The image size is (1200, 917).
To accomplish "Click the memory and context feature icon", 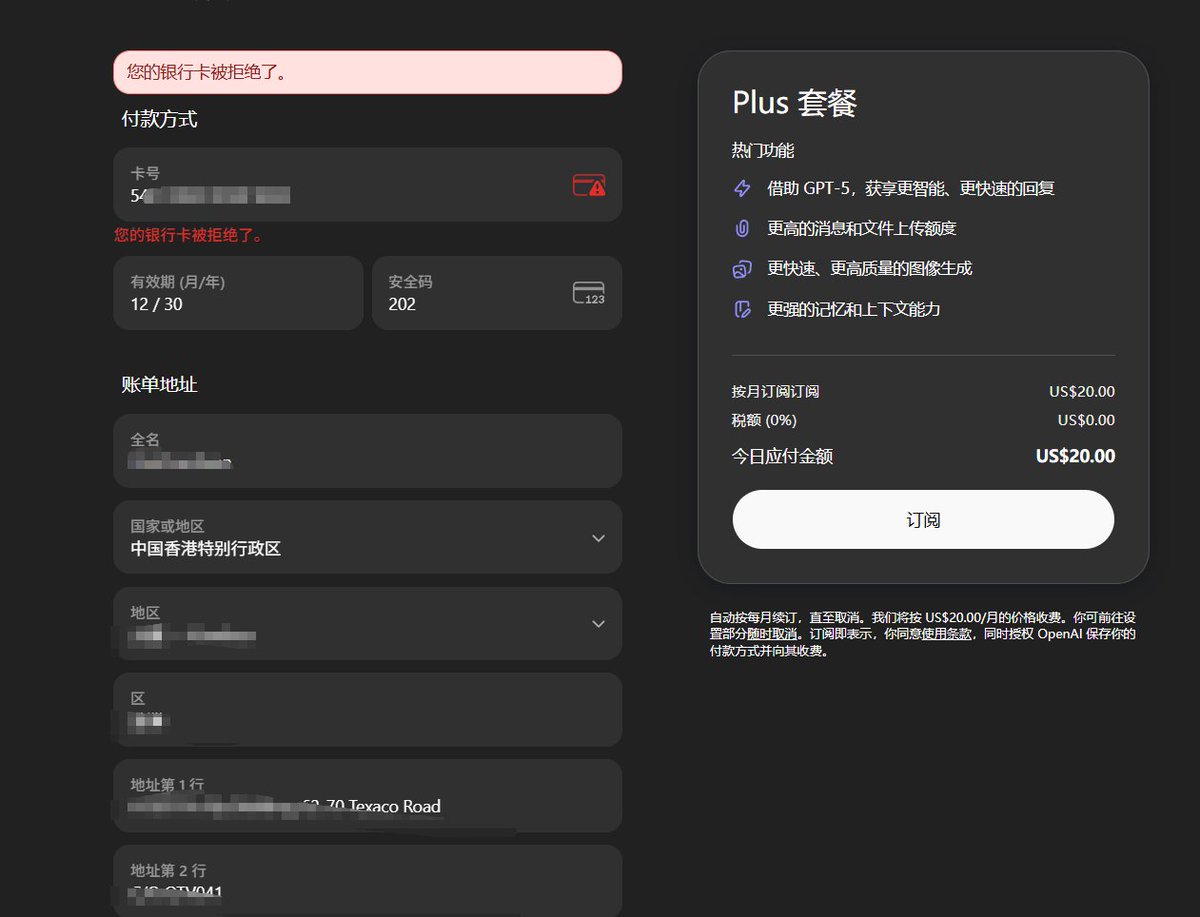I will point(742,309).
